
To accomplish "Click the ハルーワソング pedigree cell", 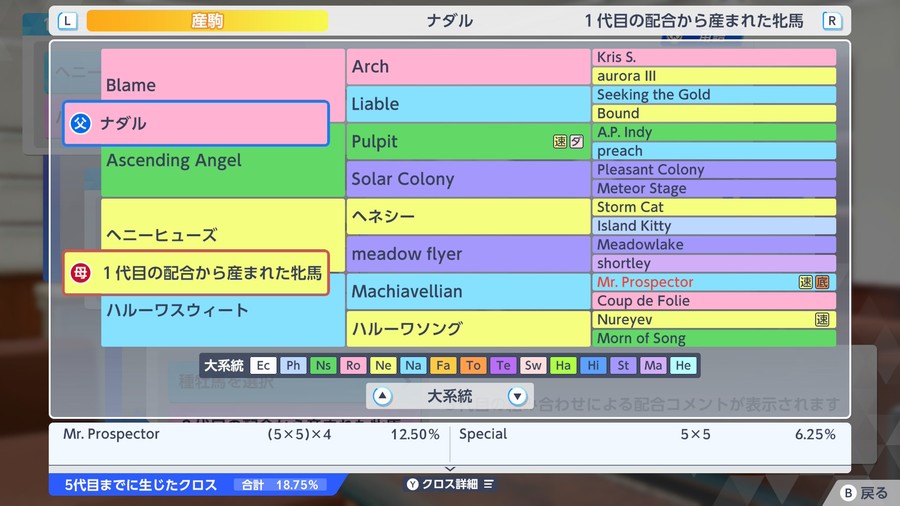I will [468, 329].
